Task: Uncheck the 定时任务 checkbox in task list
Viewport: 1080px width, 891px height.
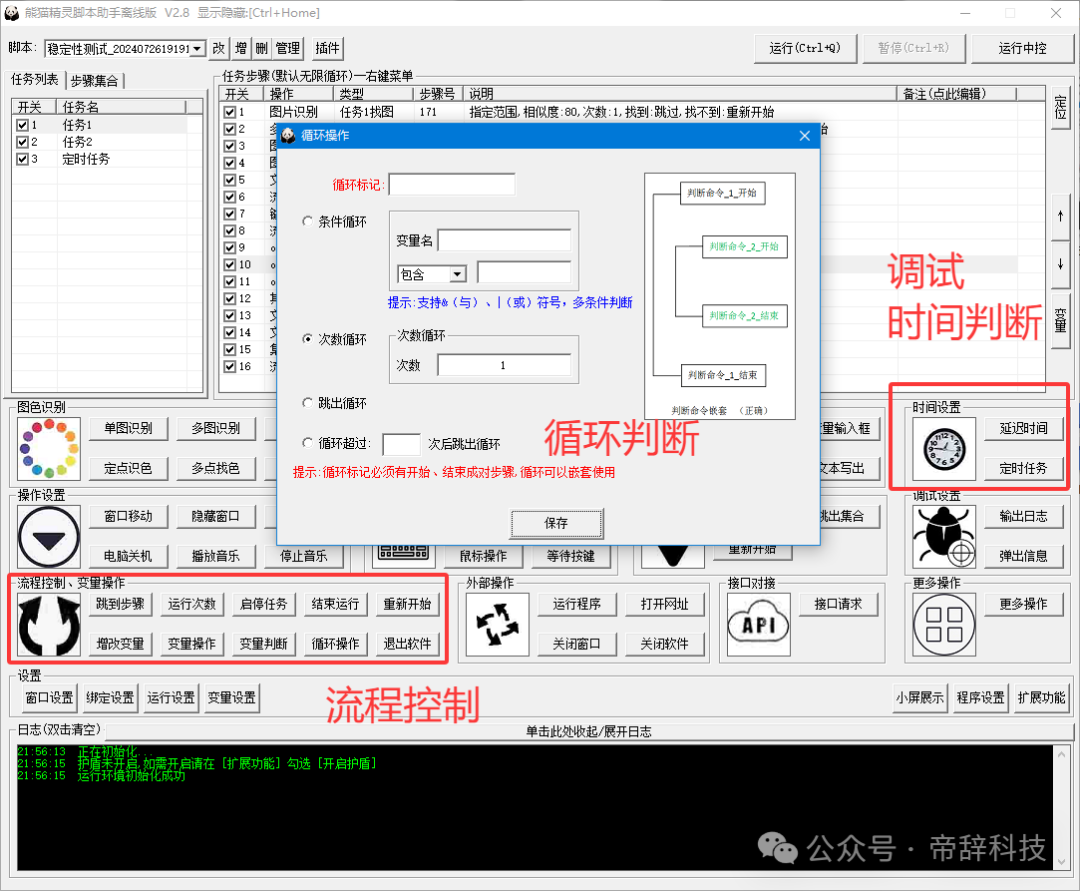Action: [22, 159]
